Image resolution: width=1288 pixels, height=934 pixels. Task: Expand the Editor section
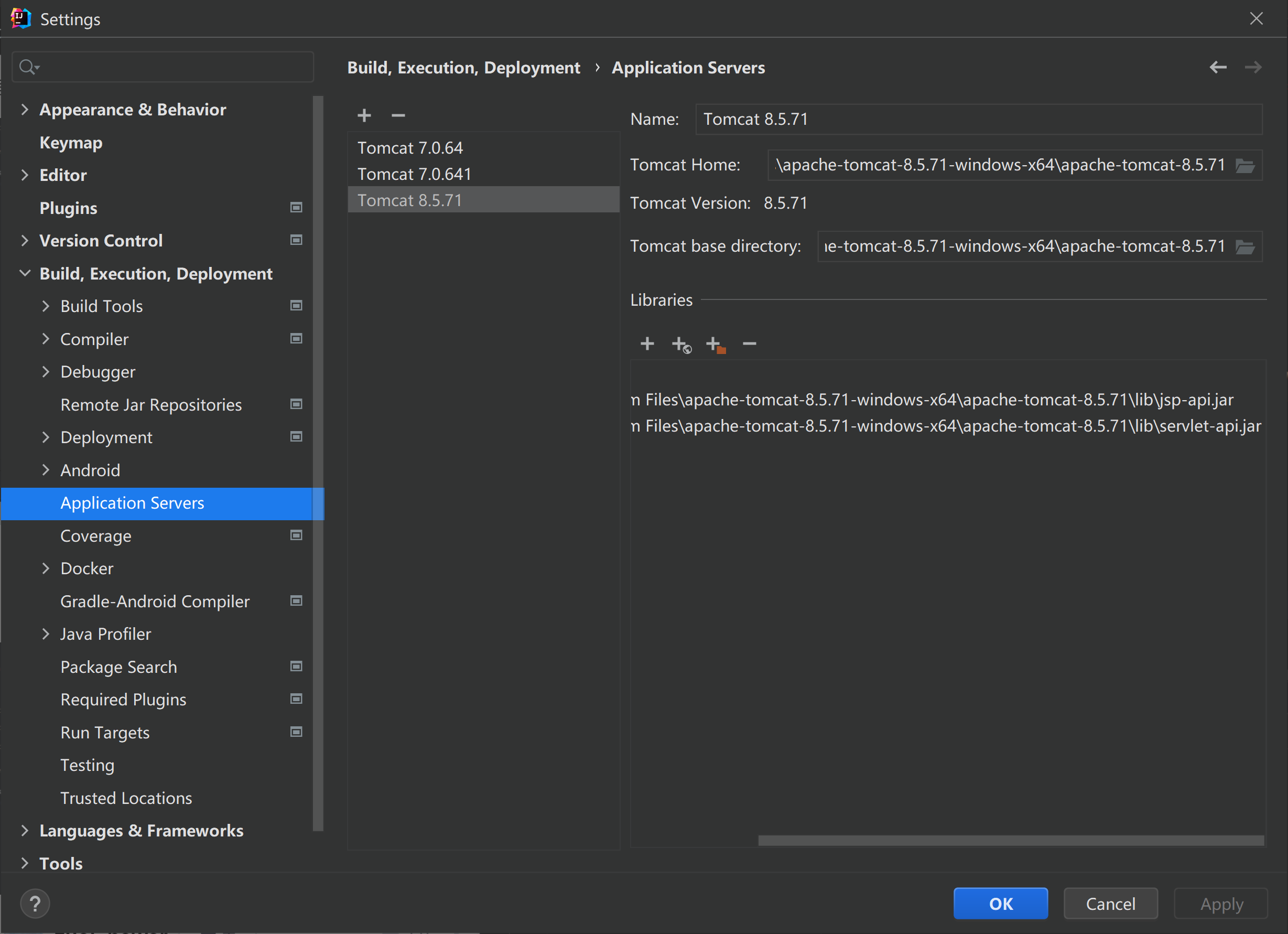click(25, 175)
